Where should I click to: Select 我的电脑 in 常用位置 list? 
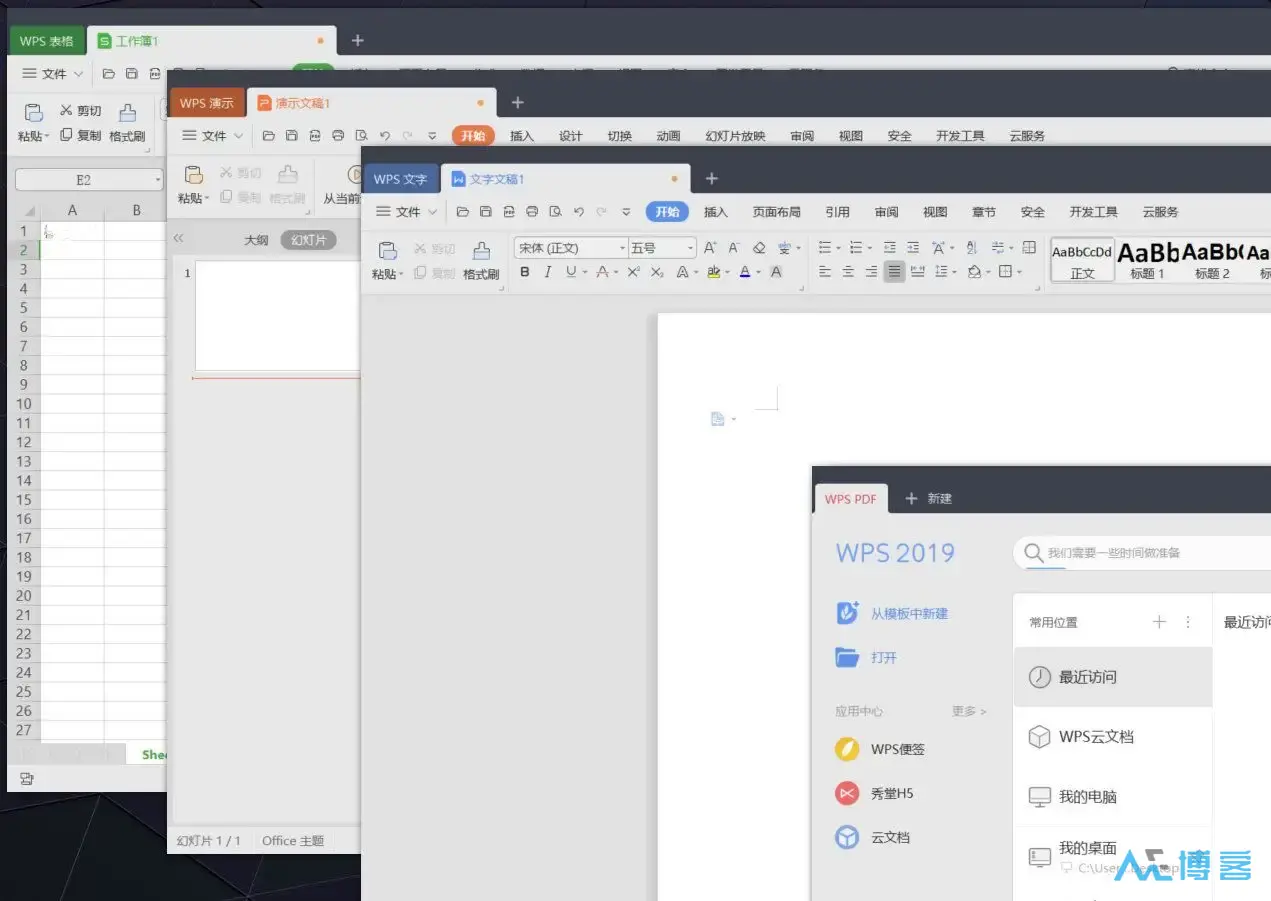[1113, 797]
